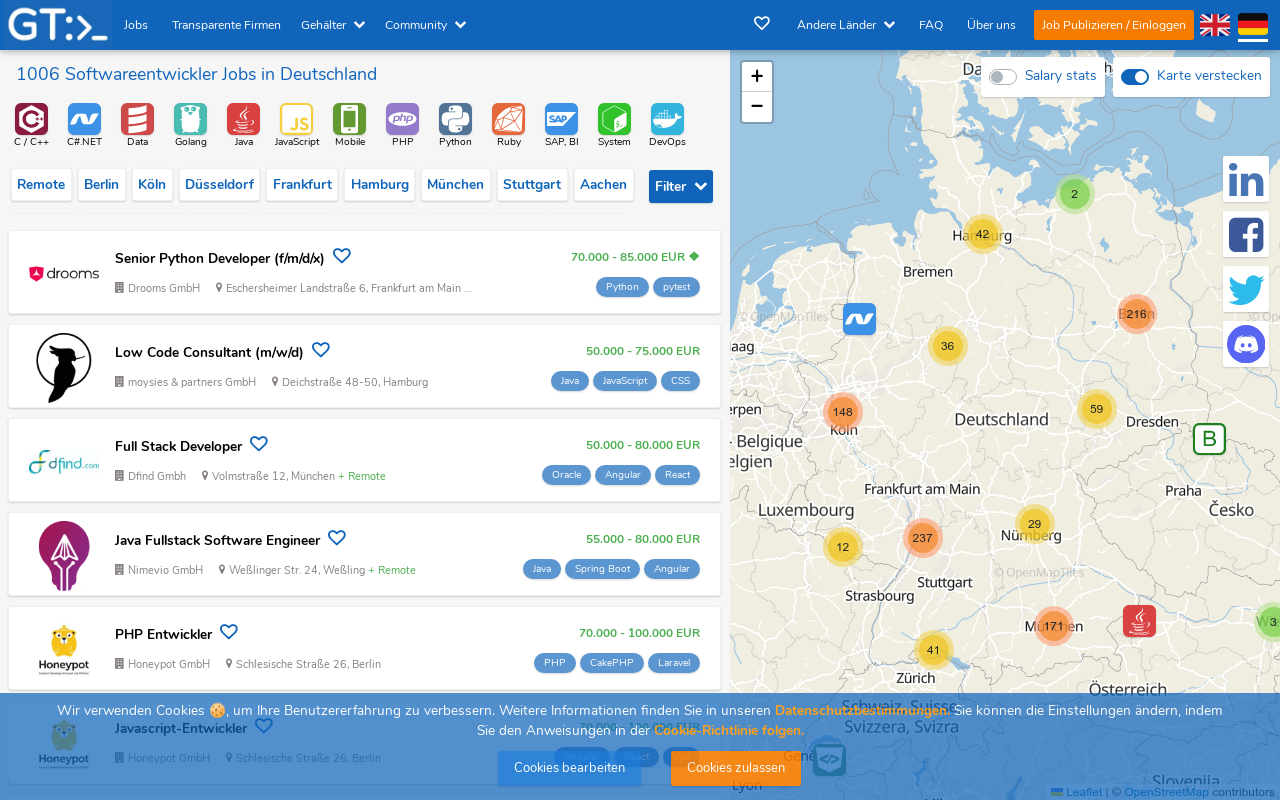Click the Spring Boot skill tag
Viewport: 1280px width, 800px height.
602,569
